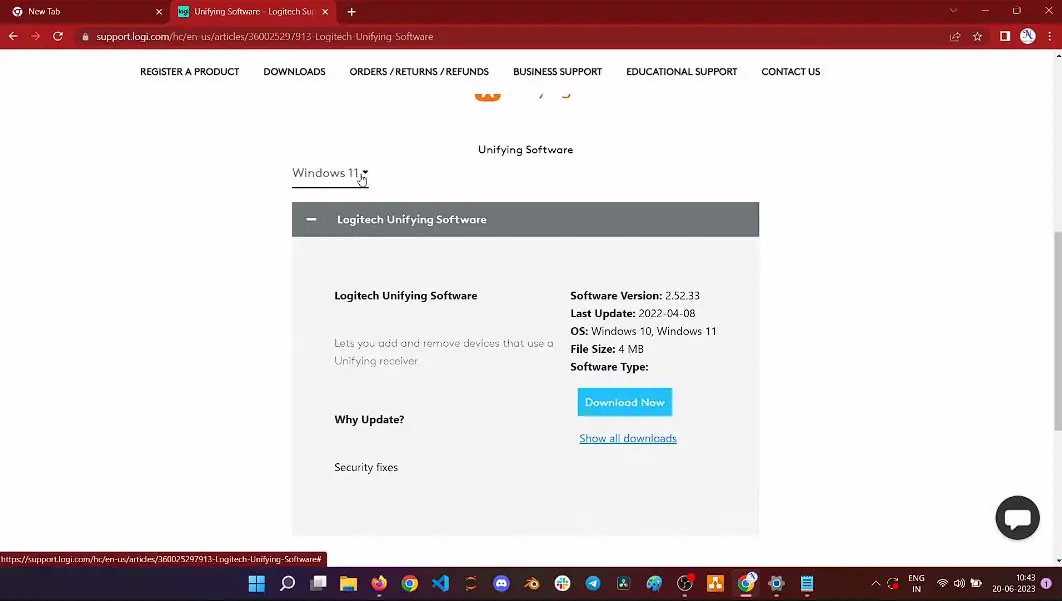Screen dimensions: 1062x601
Task: Open Telegram from the taskbar
Action: pos(592,583)
